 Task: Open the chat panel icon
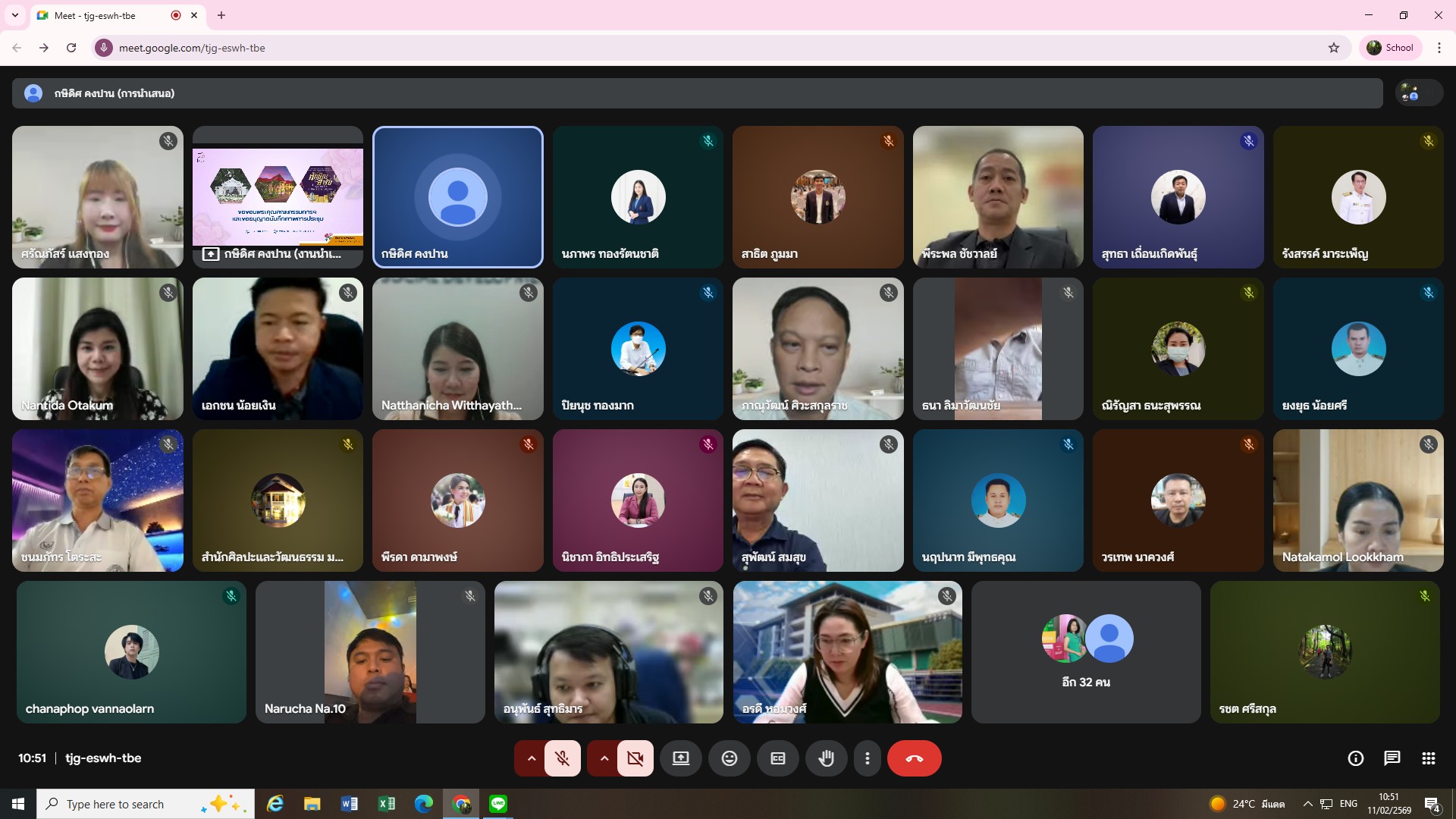[x=1392, y=758]
